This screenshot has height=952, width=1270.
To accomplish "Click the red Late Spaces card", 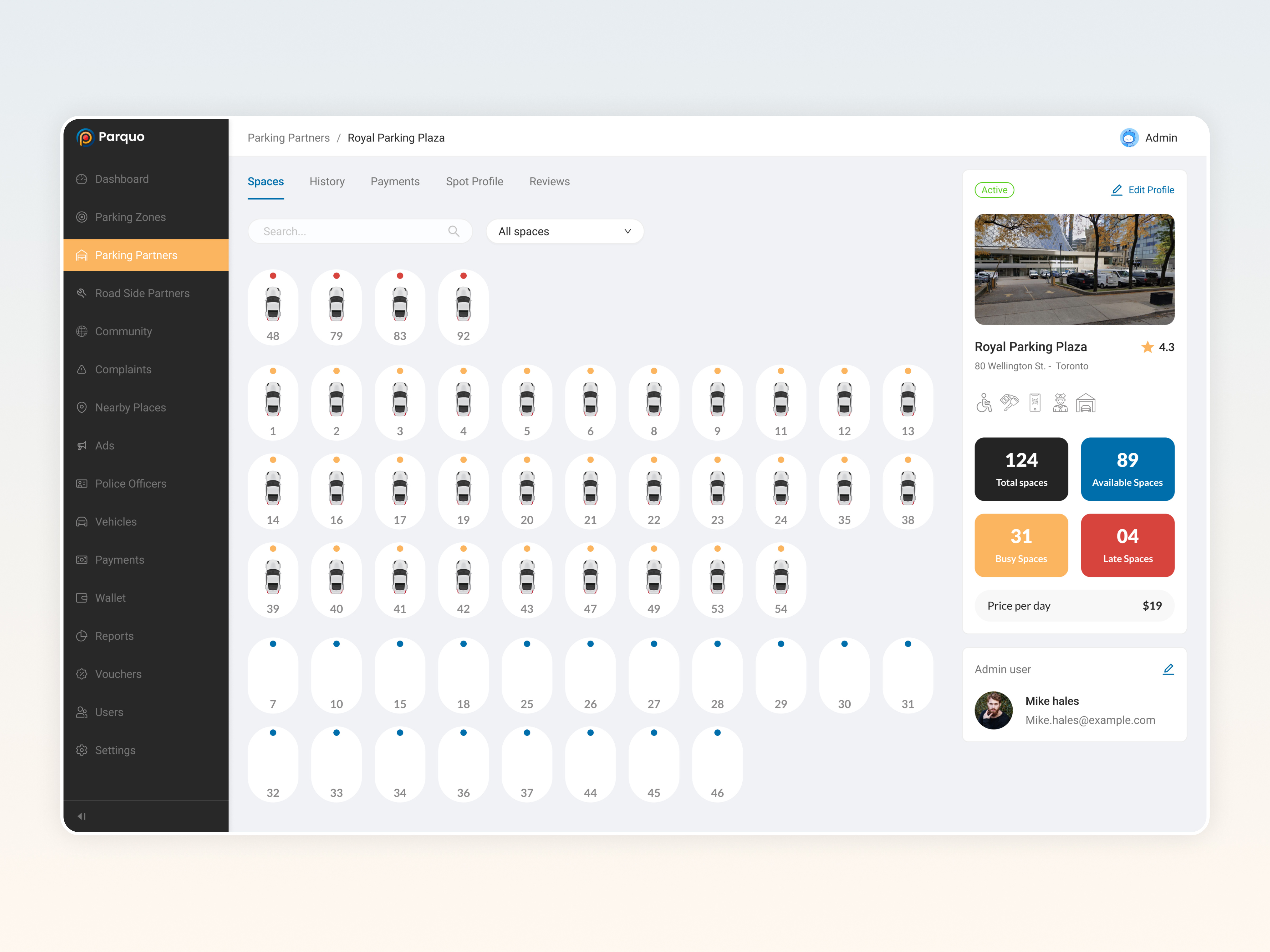I will point(1127,545).
